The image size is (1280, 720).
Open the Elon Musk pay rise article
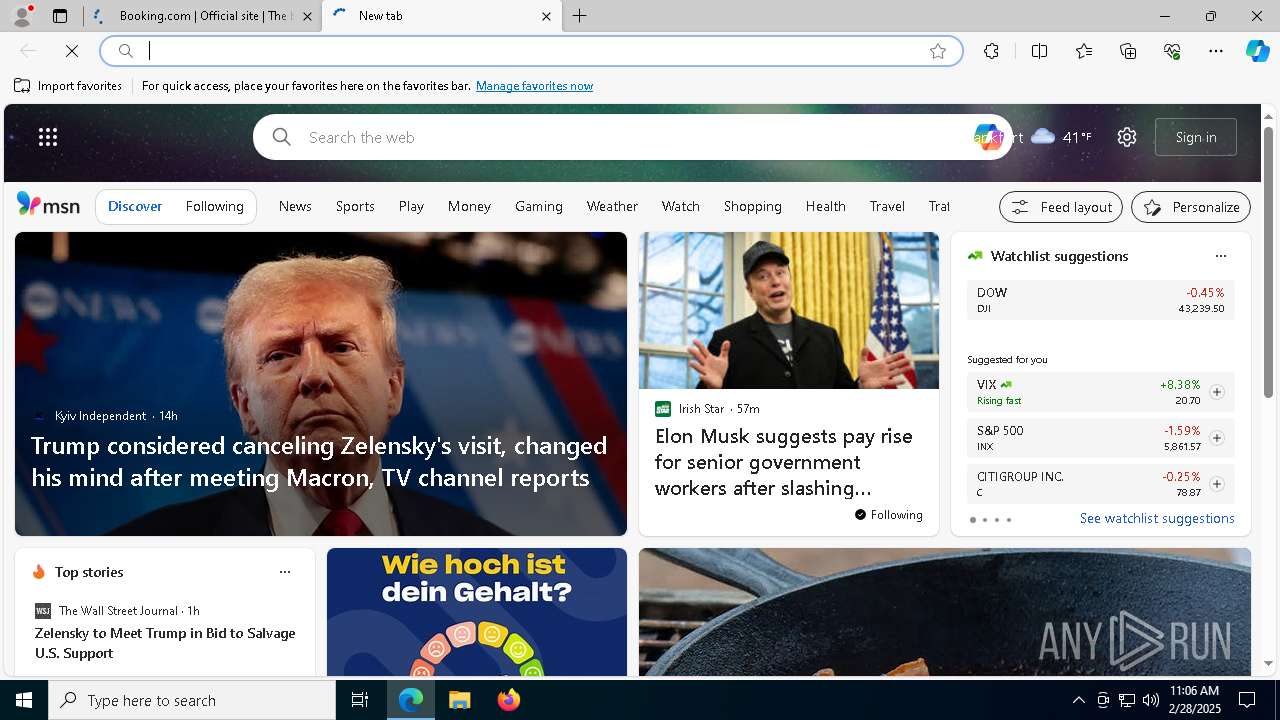(784, 462)
